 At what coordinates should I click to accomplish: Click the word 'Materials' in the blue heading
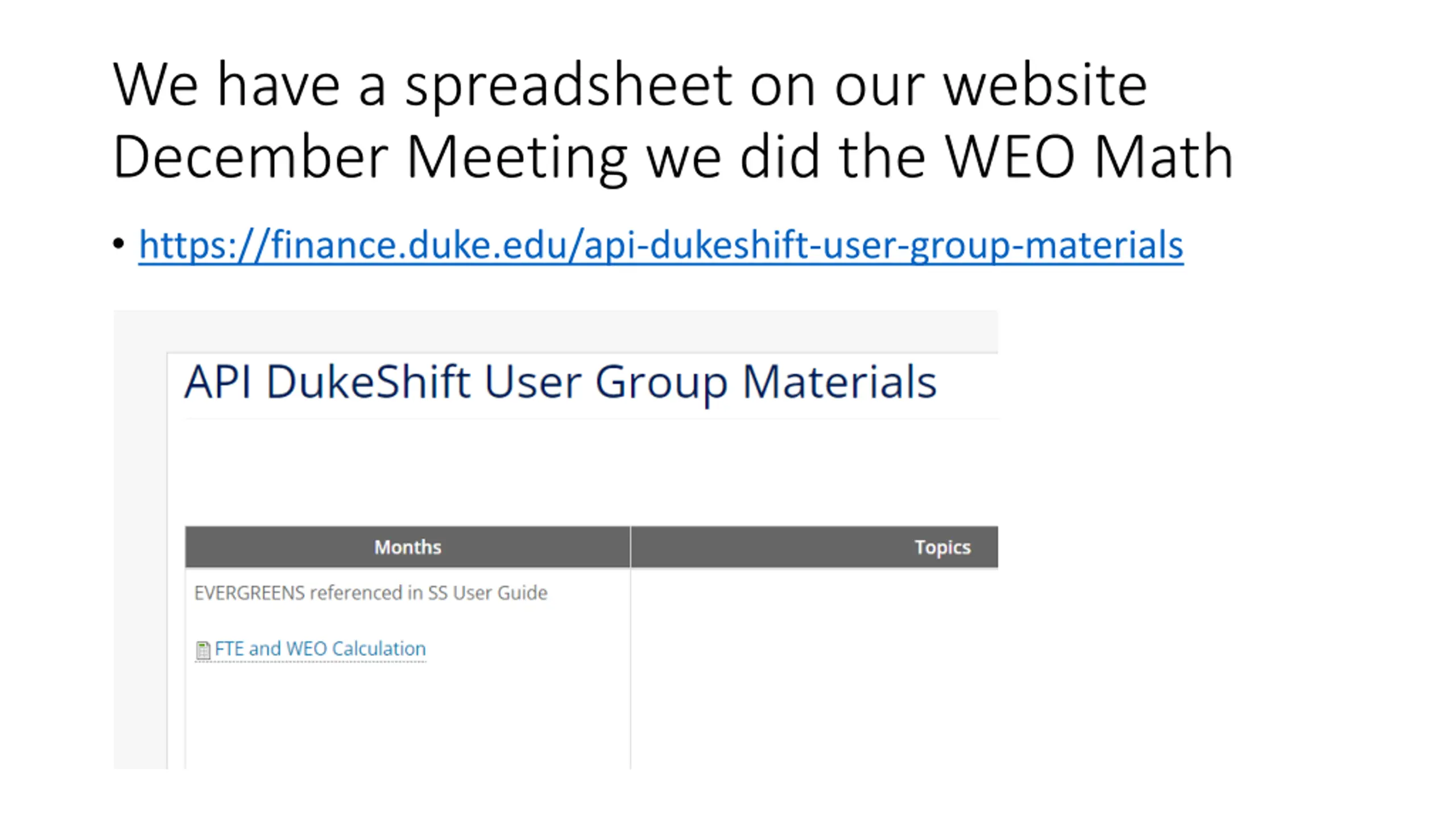coord(839,381)
